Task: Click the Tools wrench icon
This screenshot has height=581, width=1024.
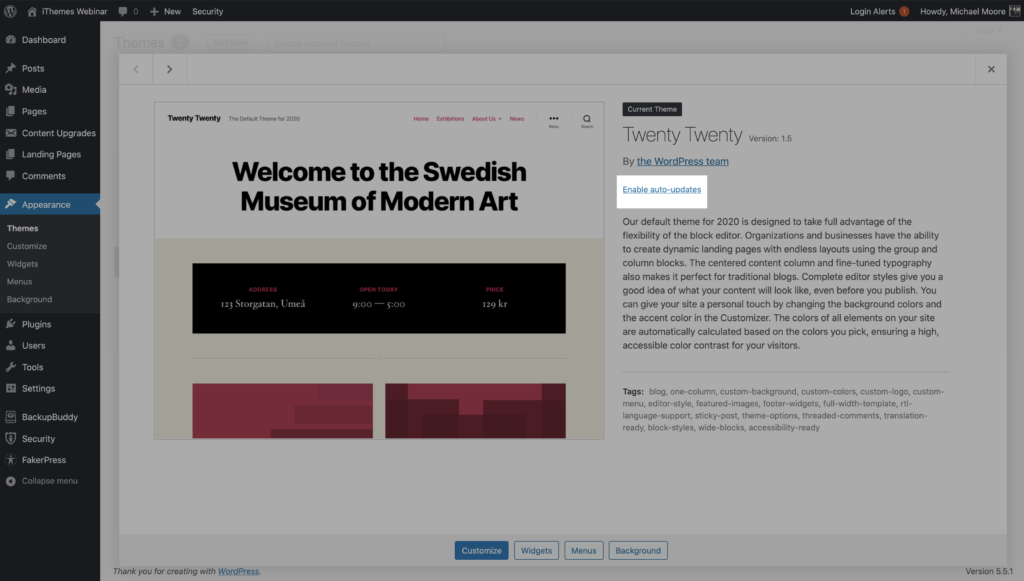Action: click(x=10, y=367)
